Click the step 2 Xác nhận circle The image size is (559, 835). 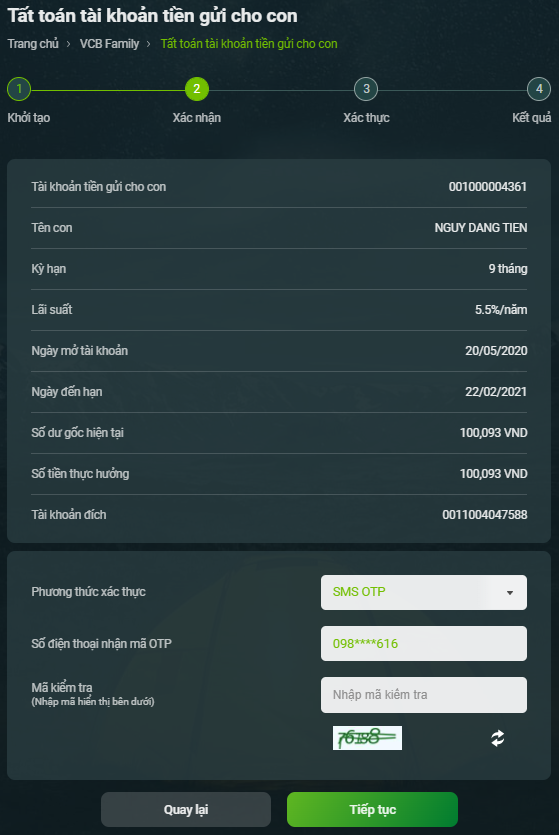click(197, 89)
